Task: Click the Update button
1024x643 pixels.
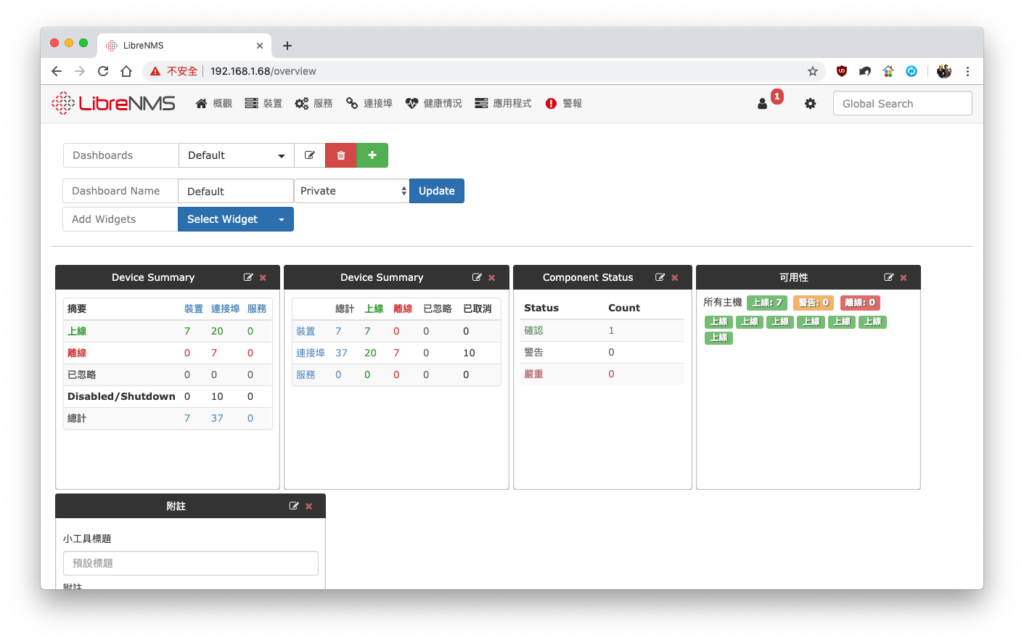Action: pyautogui.click(x=437, y=191)
